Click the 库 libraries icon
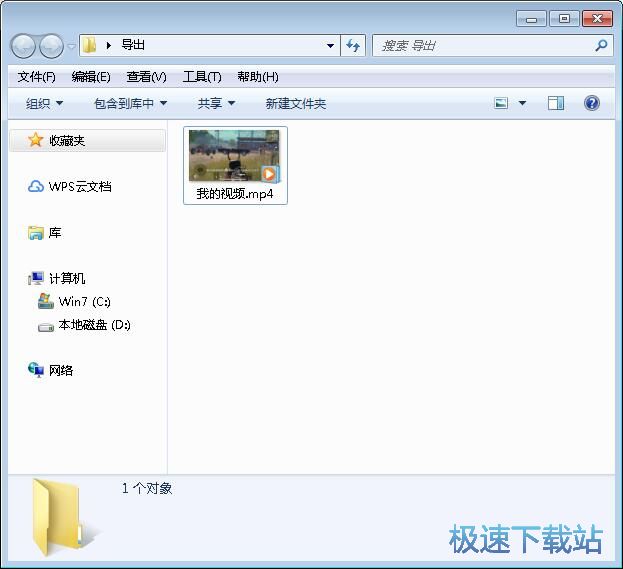 tap(36, 233)
